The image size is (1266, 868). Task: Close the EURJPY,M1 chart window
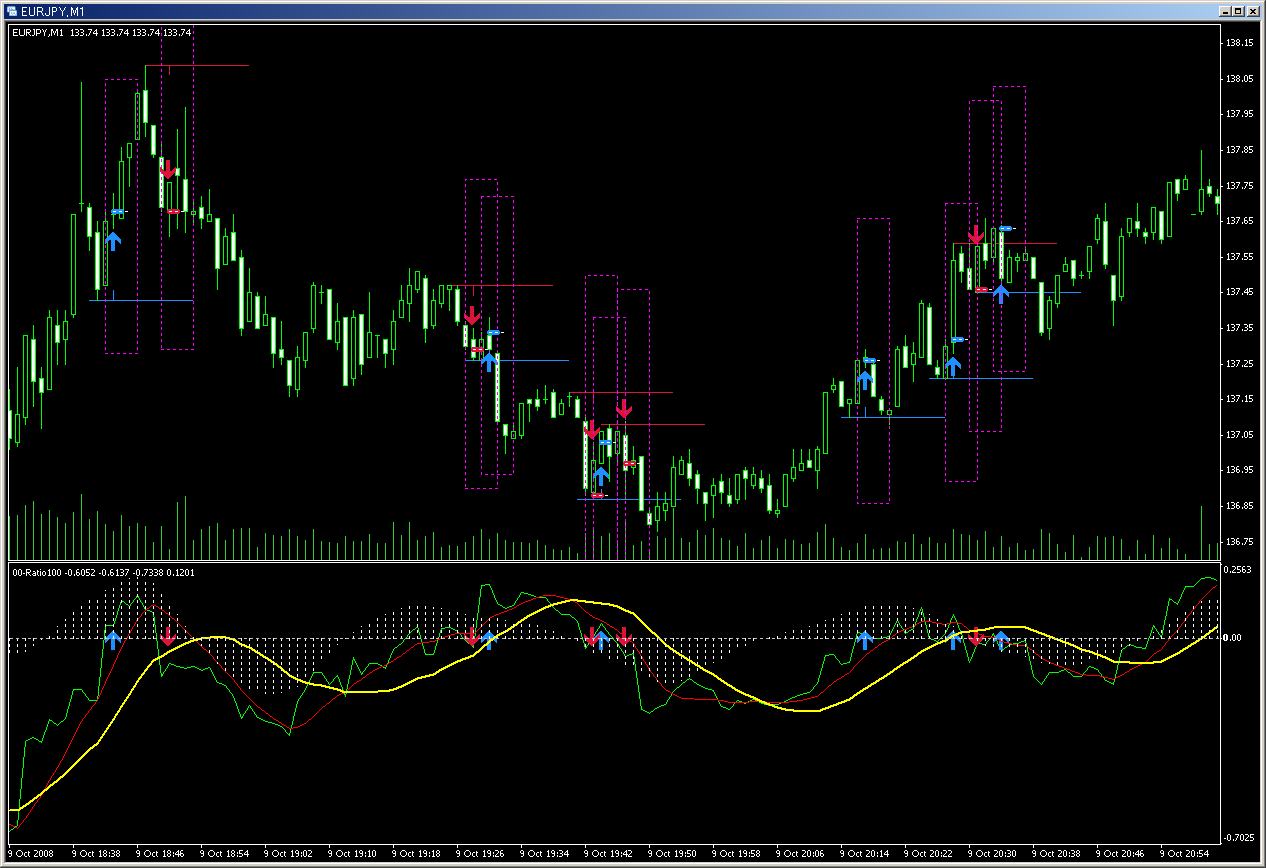[1254, 11]
